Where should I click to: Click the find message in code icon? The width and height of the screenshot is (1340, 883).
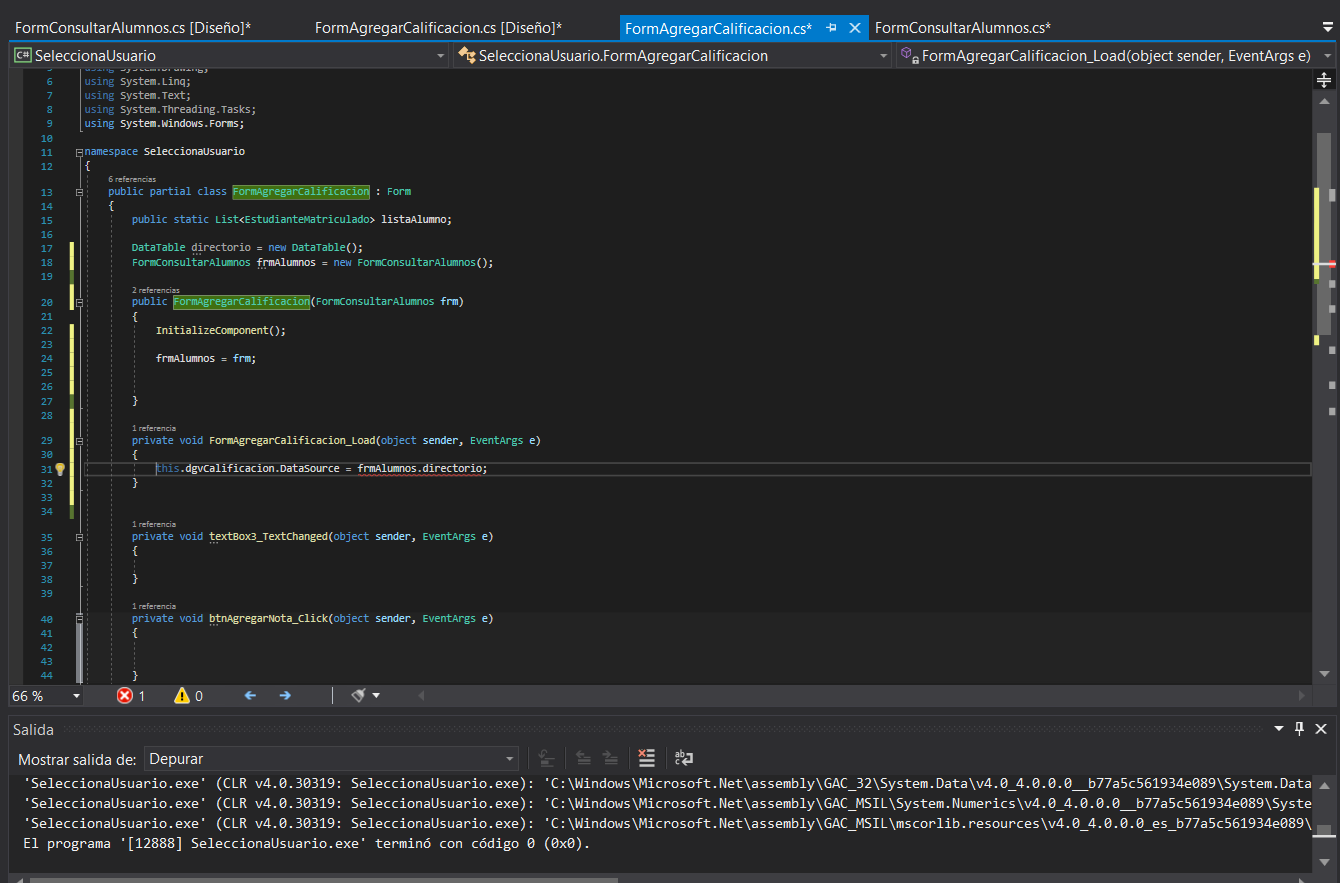tap(546, 759)
